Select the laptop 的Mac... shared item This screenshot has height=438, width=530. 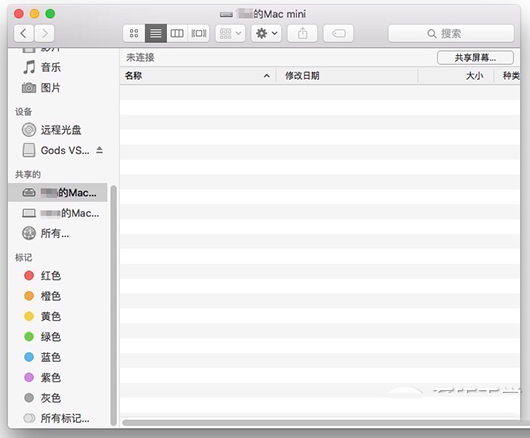pos(61,213)
